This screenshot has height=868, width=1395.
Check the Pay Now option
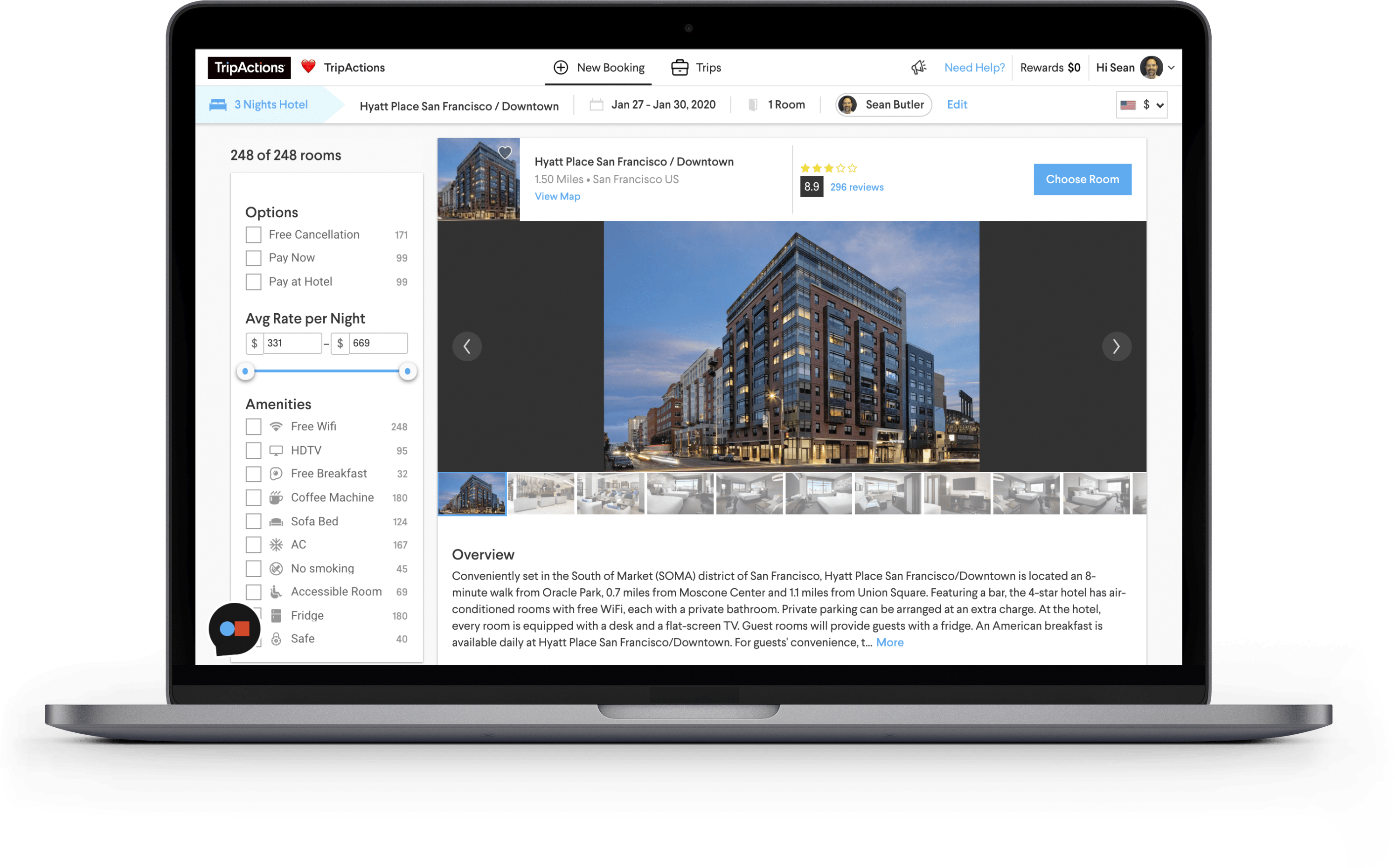(254, 259)
